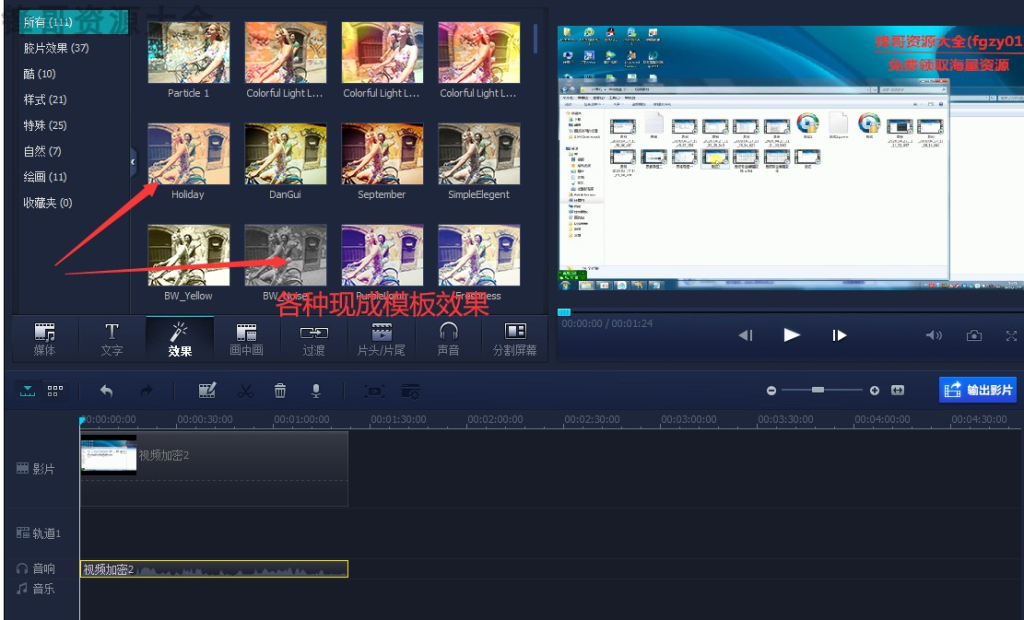The width and height of the screenshot is (1024, 620).
Task: Click the scissors cut icon
Action: (244, 391)
